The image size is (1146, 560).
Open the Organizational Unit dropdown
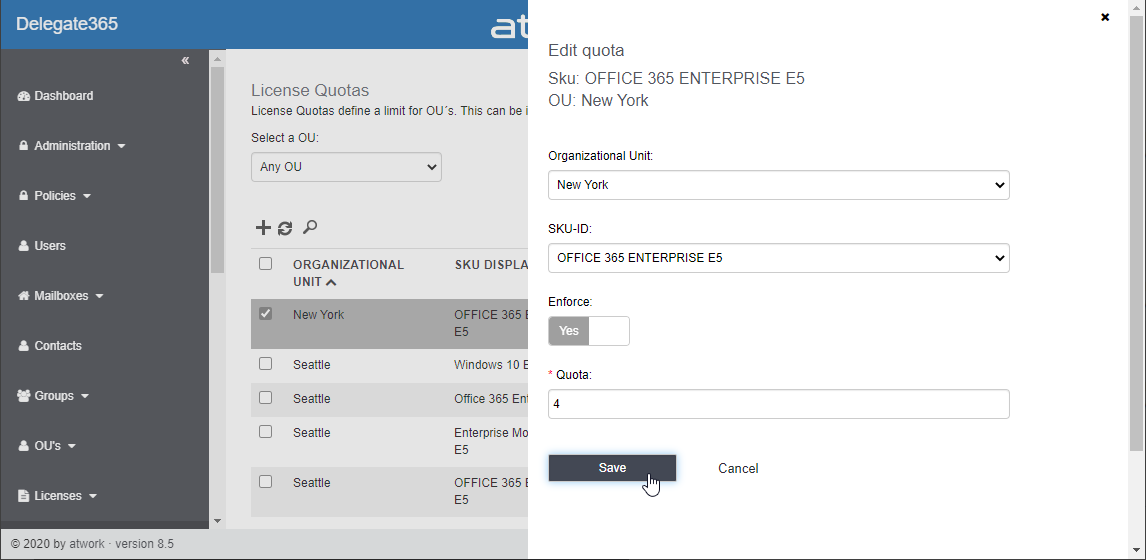(778, 185)
